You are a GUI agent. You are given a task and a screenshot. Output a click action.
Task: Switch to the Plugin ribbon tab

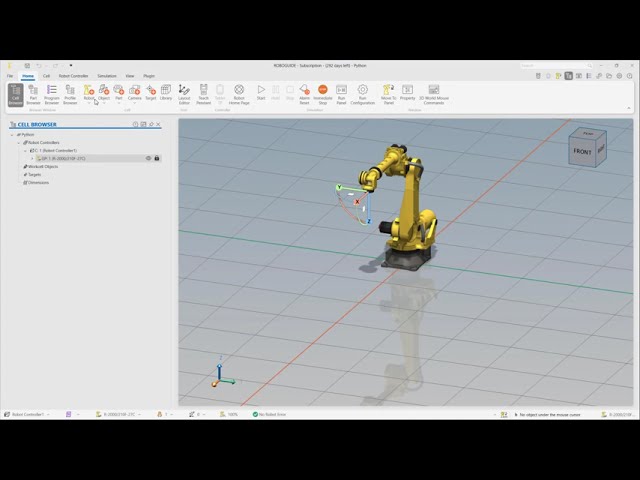149,76
